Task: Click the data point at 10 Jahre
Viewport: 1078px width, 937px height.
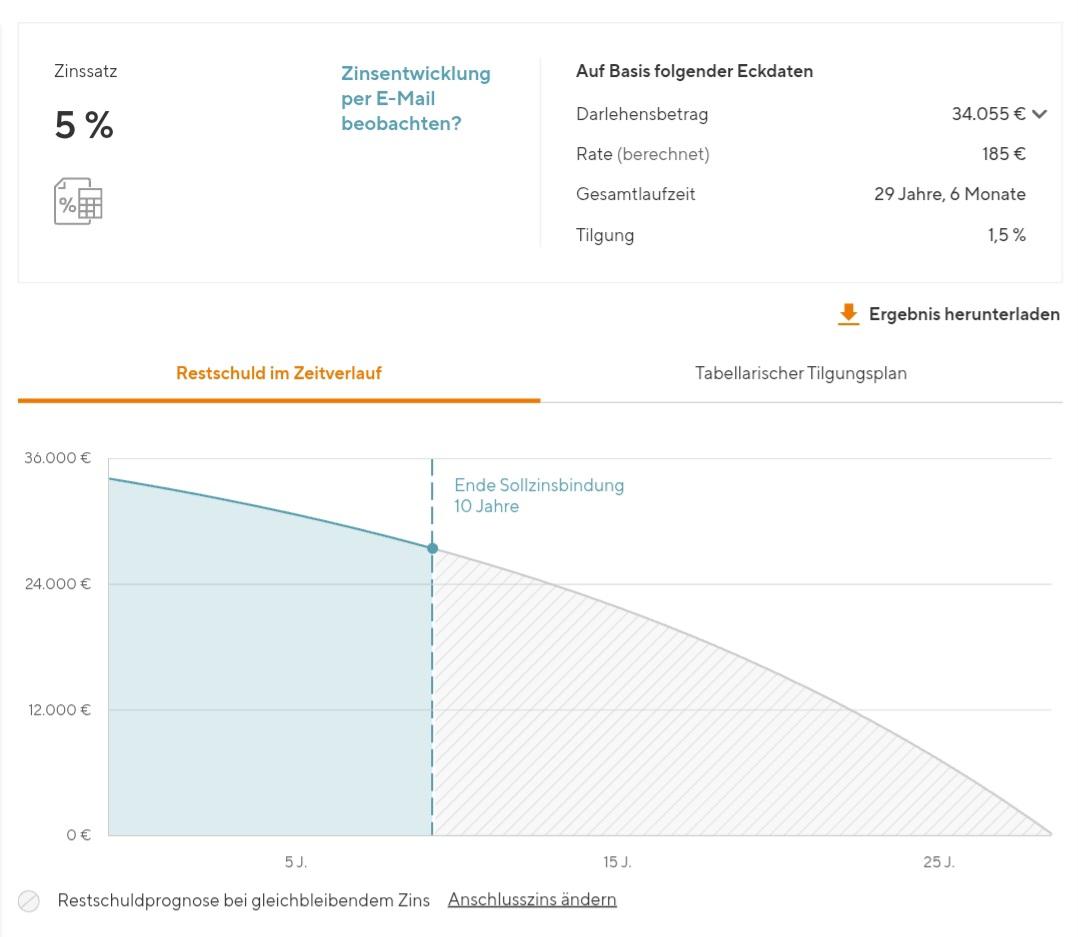Action: click(x=432, y=548)
